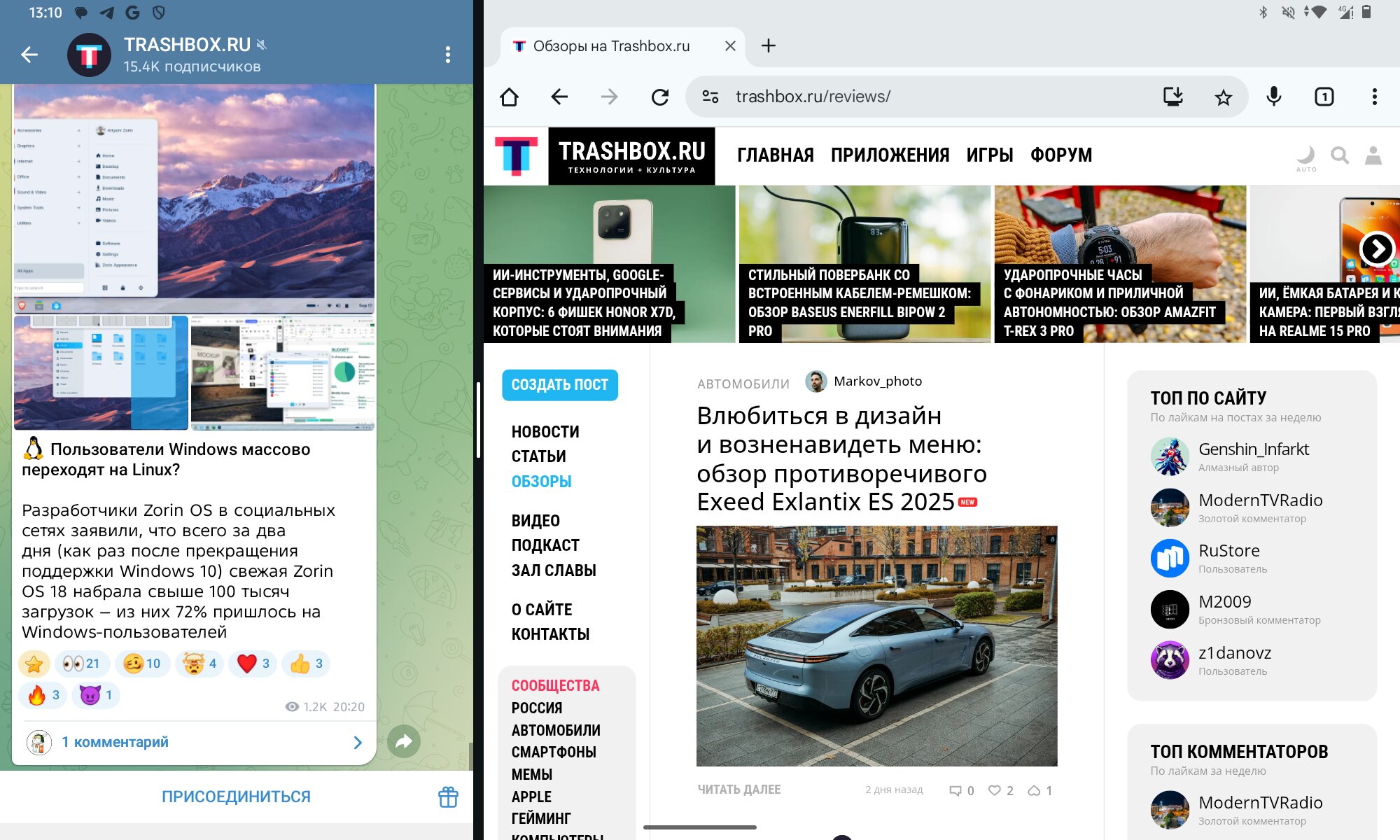Open the ПРИЛОЖЕНИЯ menu item
Screen dimensions: 1400x840
click(x=890, y=155)
